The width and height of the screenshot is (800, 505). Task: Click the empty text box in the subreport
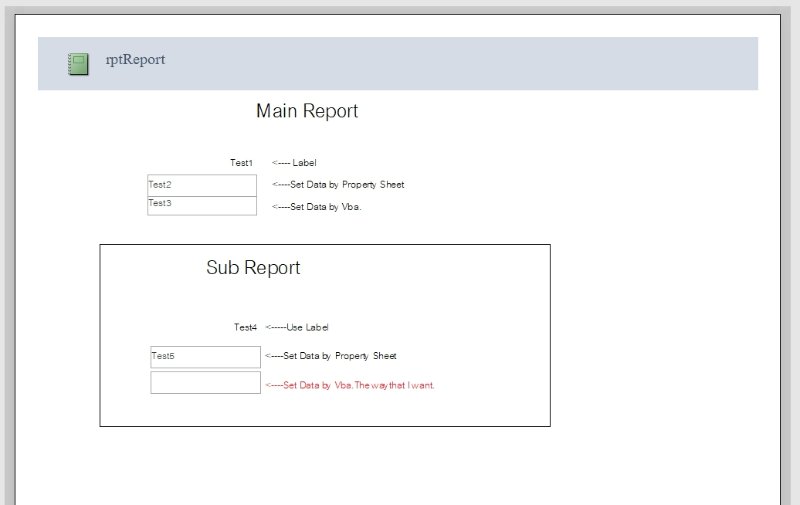click(205, 383)
